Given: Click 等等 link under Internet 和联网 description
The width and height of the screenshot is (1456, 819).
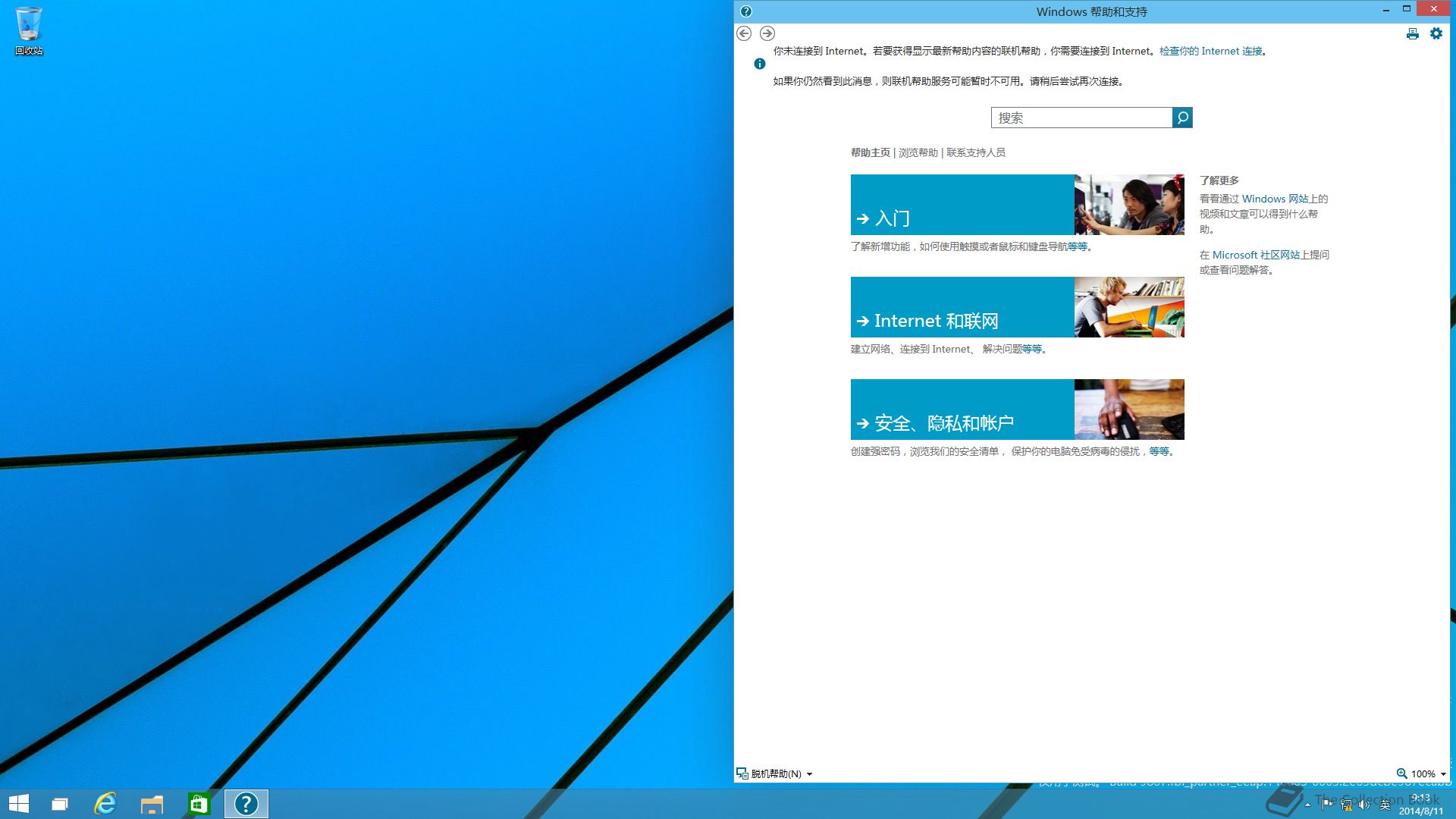Looking at the screenshot, I should [x=1032, y=349].
